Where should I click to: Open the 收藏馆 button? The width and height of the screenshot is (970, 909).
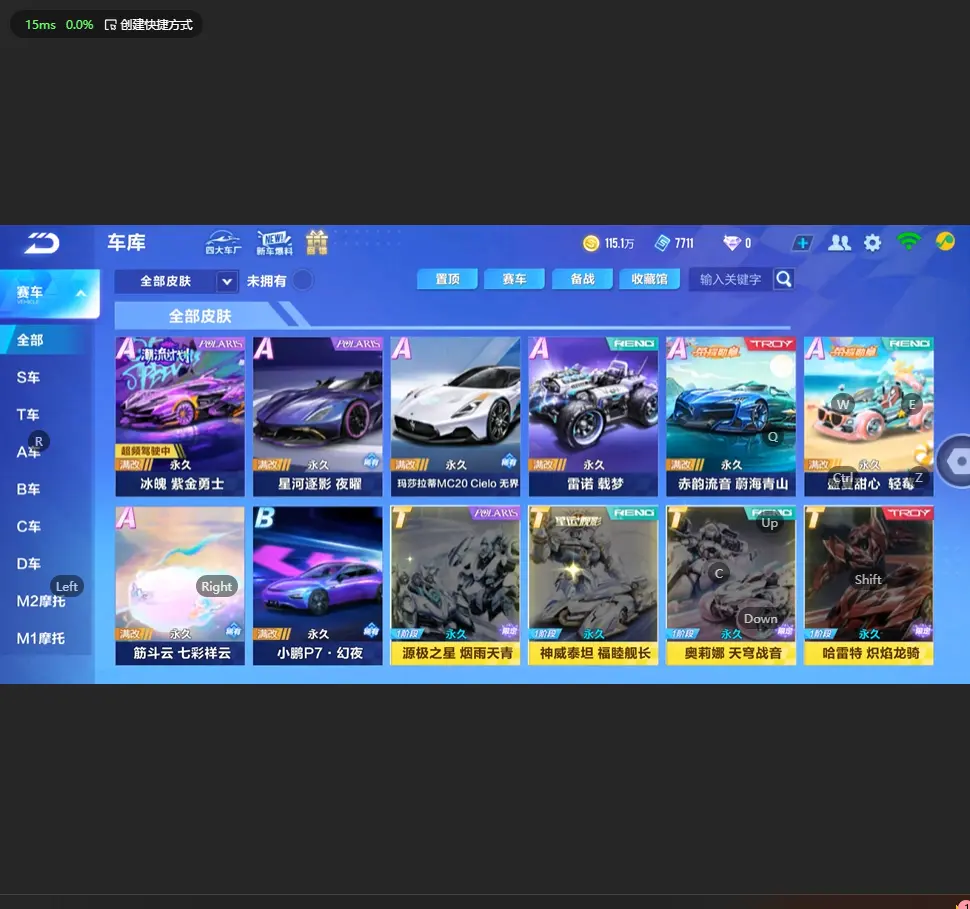pos(650,279)
